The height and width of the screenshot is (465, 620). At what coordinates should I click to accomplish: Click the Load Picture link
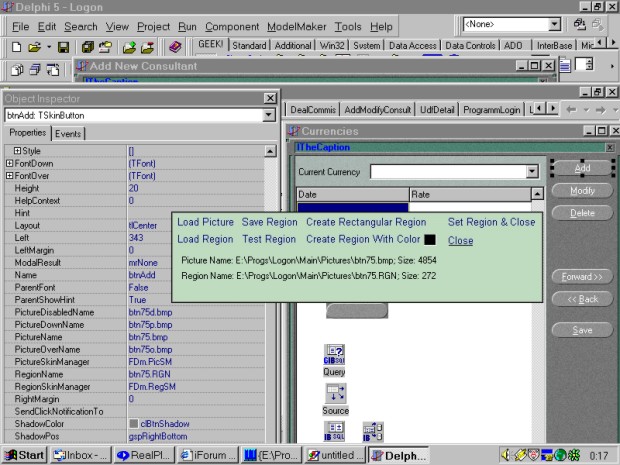click(x=205, y=222)
